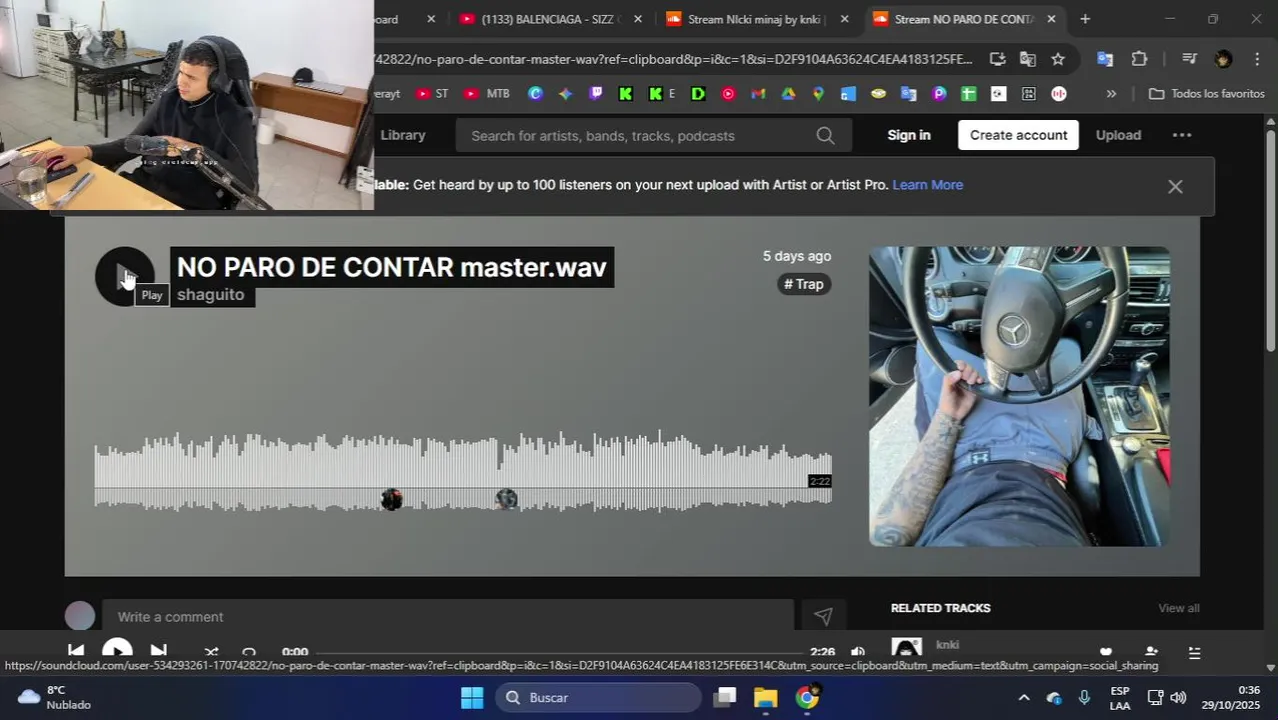Click the Sign in button
This screenshot has height=720, width=1278.
coord(909,135)
